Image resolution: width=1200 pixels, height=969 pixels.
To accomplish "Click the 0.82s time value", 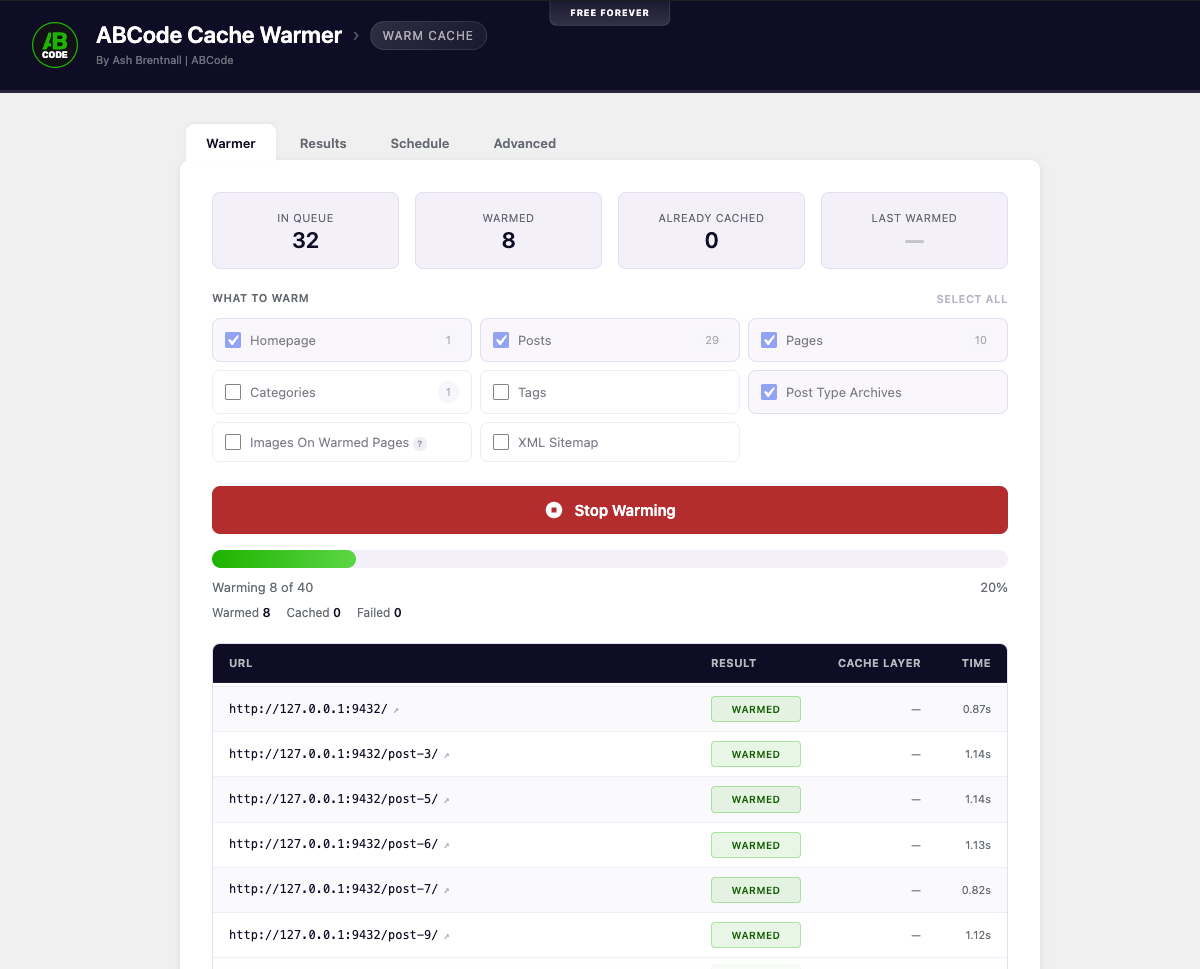I will 977,890.
